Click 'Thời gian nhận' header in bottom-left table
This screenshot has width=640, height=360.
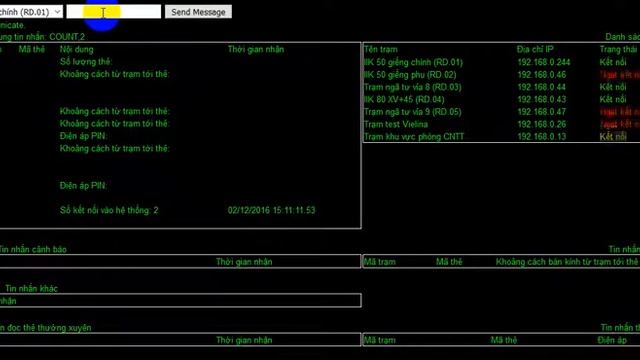pyautogui.click(x=244, y=340)
